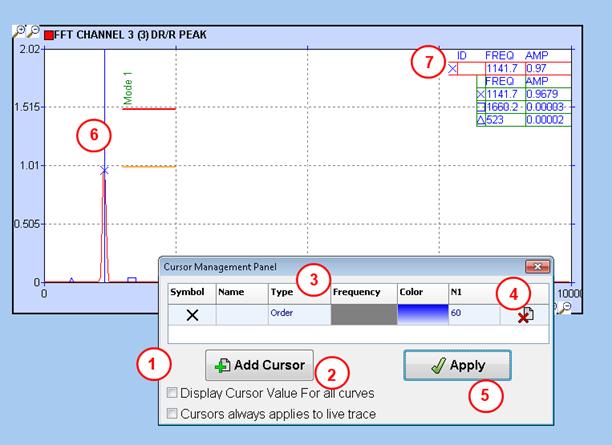
Task: Click the blue X cursor marker on the peak
Action: [104, 171]
